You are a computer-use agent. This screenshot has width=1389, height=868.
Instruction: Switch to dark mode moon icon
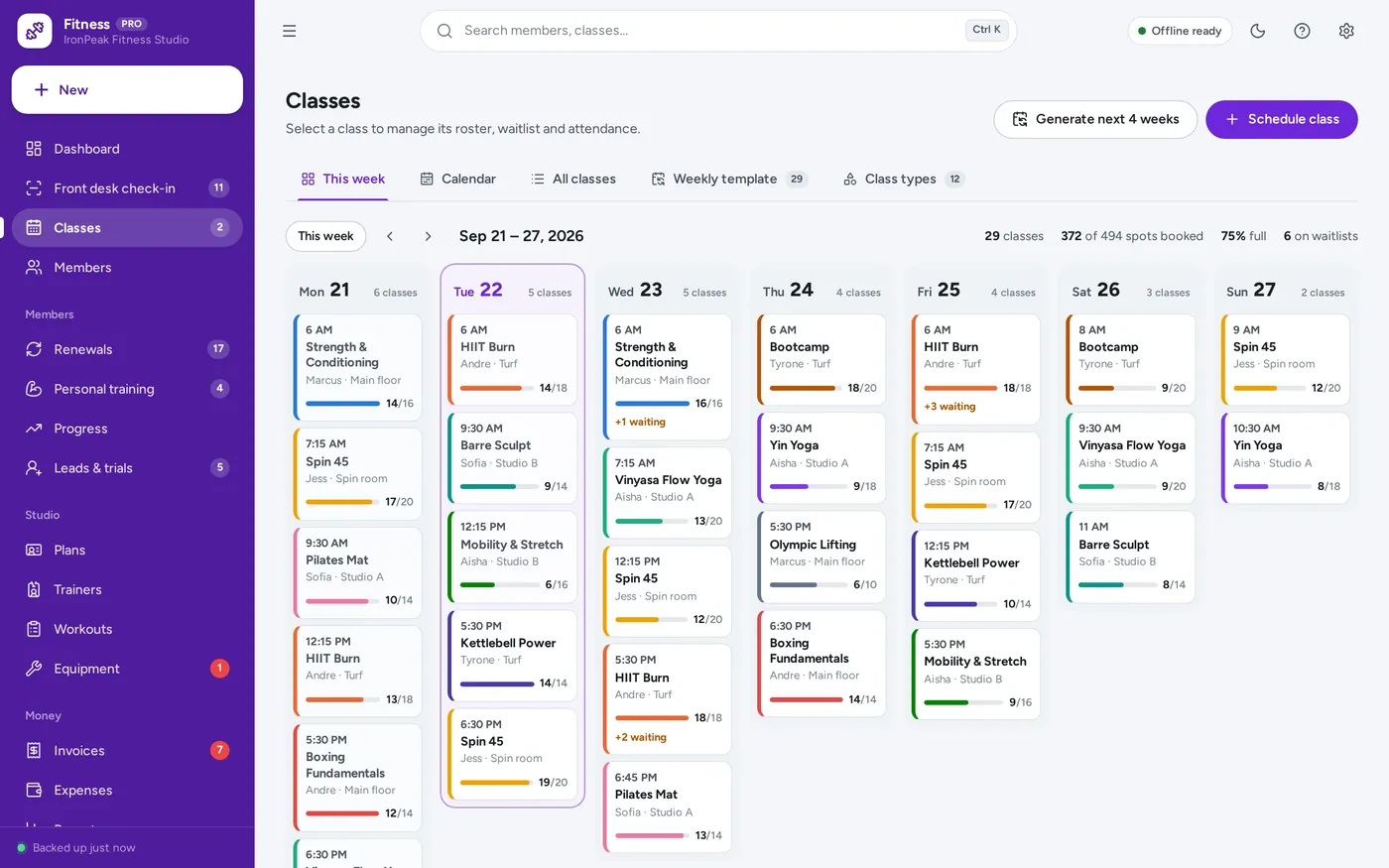click(1258, 31)
